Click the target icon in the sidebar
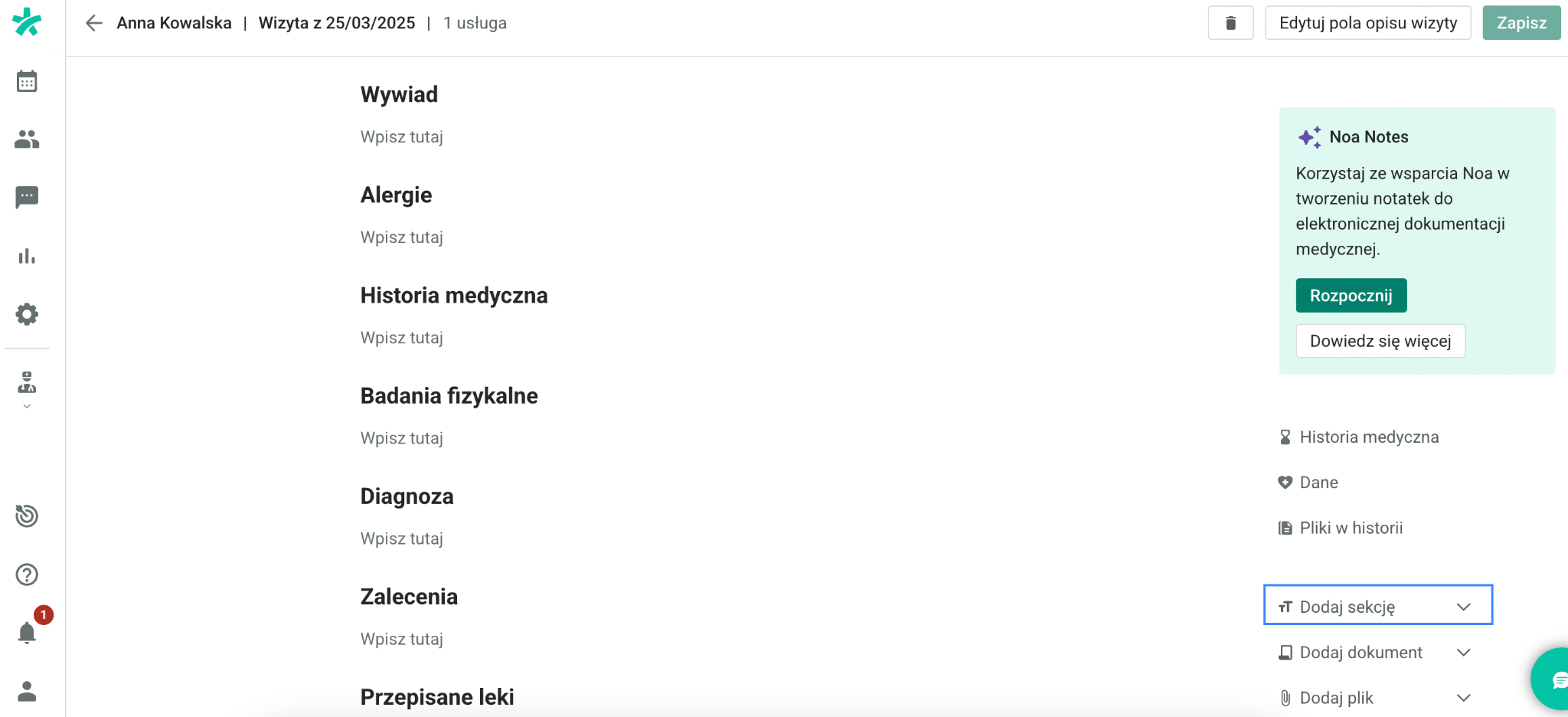The height and width of the screenshot is (717, 1568). [x=27, y=516]
